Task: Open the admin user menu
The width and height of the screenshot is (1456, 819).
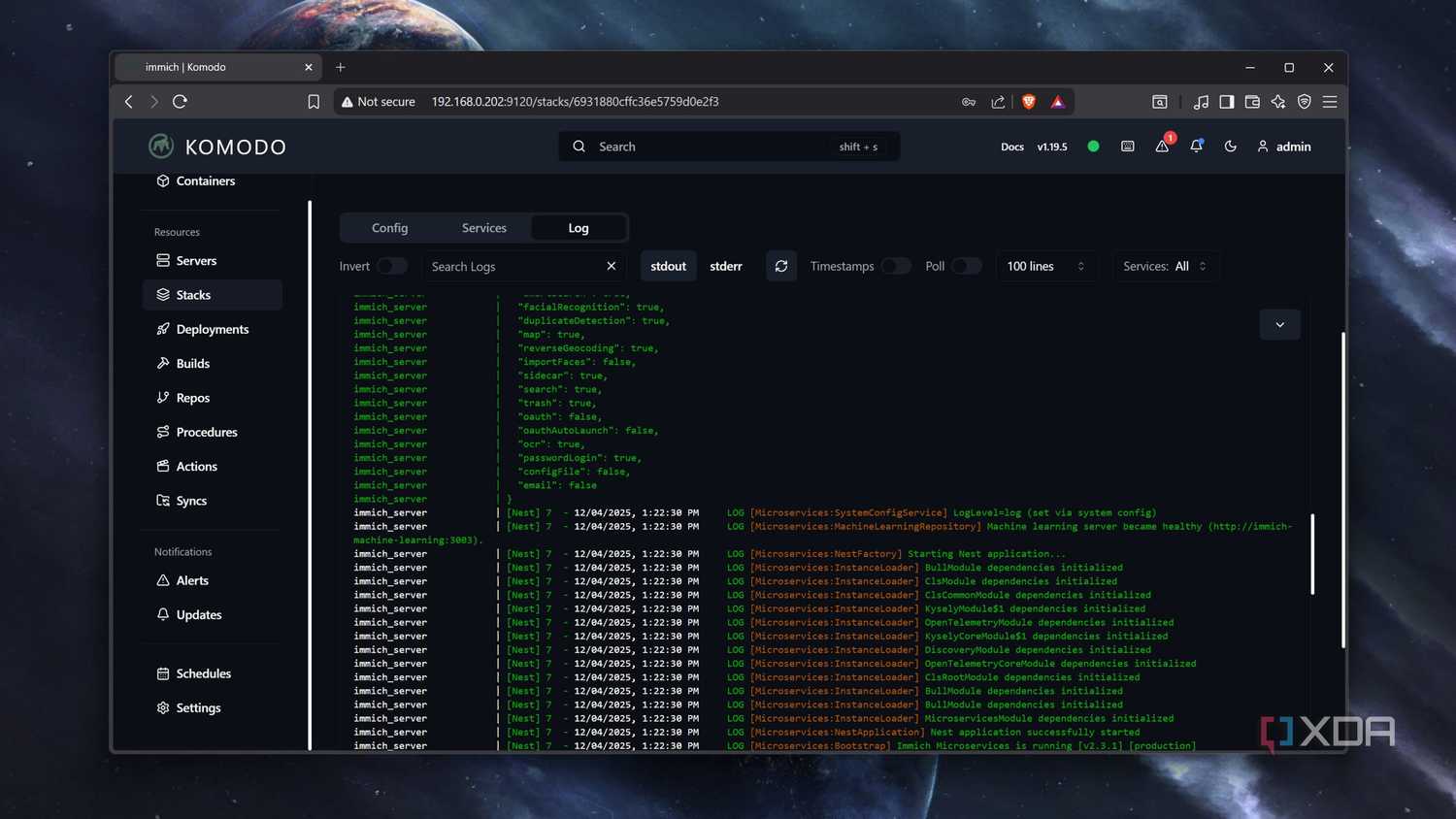Action: click(x=1284, y=147)
